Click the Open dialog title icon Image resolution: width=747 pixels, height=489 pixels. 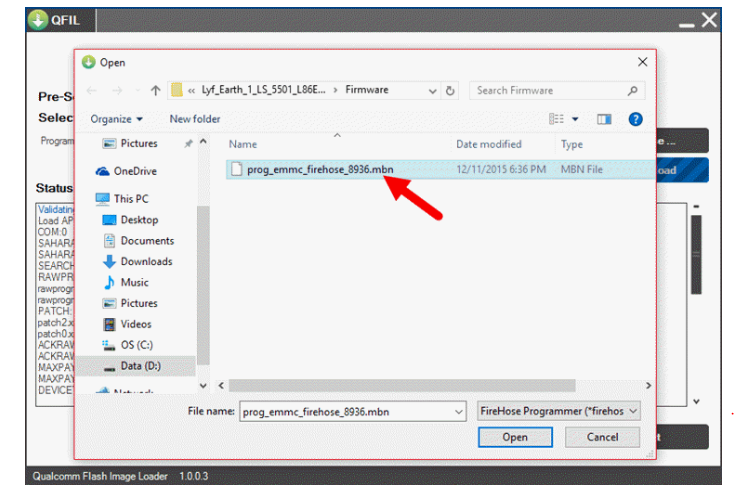pos(89,62)
